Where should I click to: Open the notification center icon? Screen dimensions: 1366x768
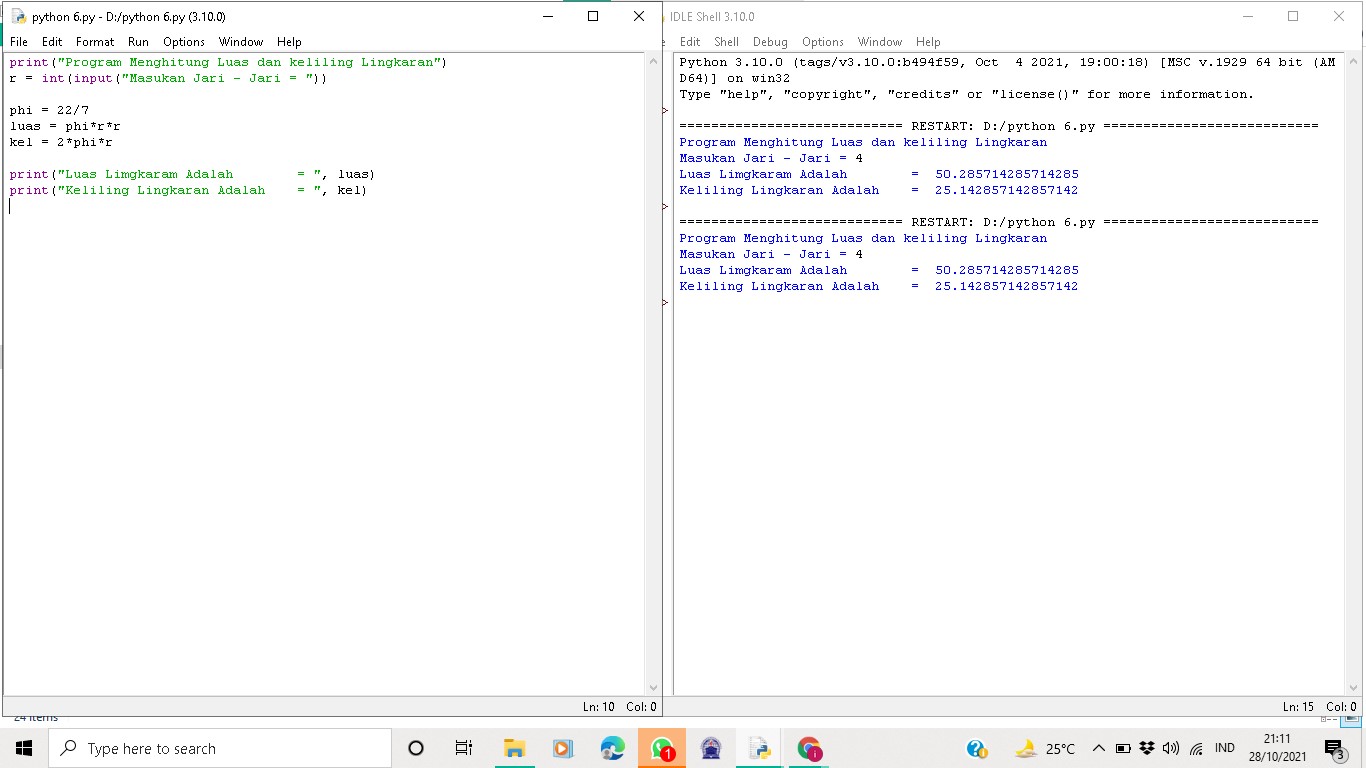(1334, 748)
